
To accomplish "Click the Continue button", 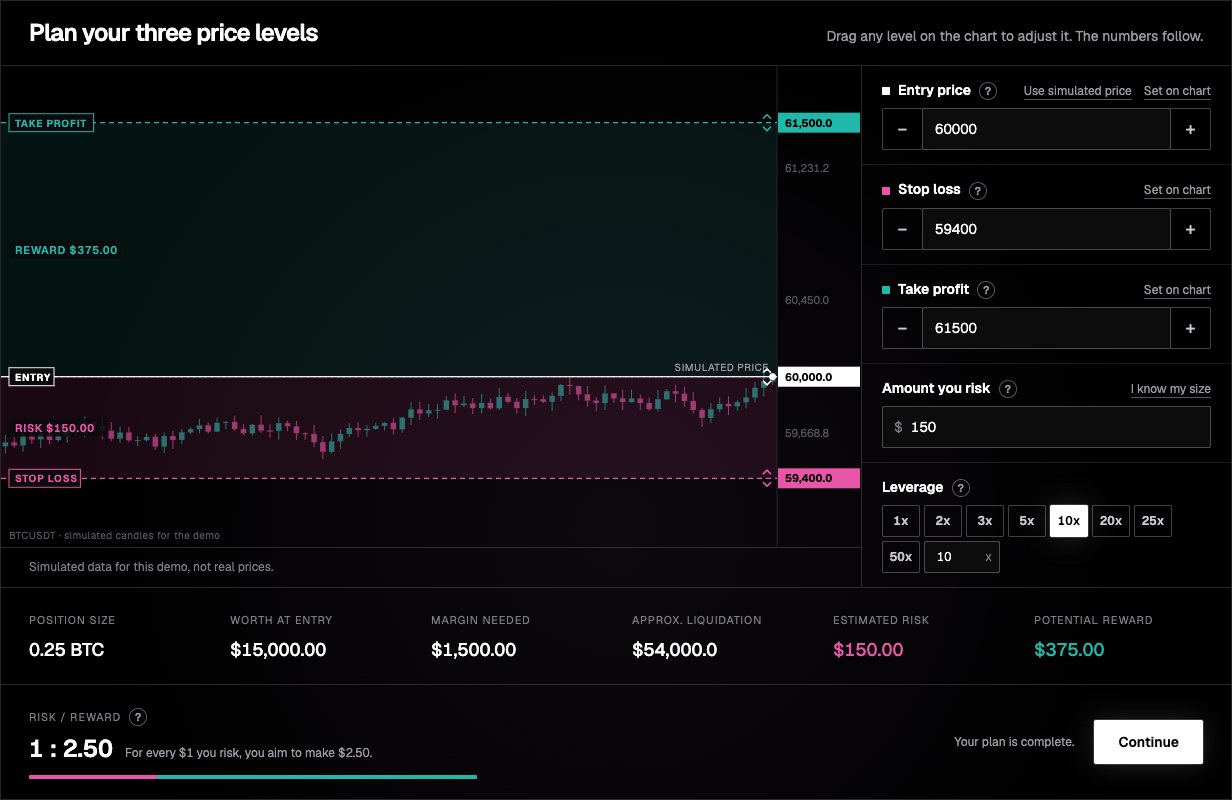I will pos(1148,742).
